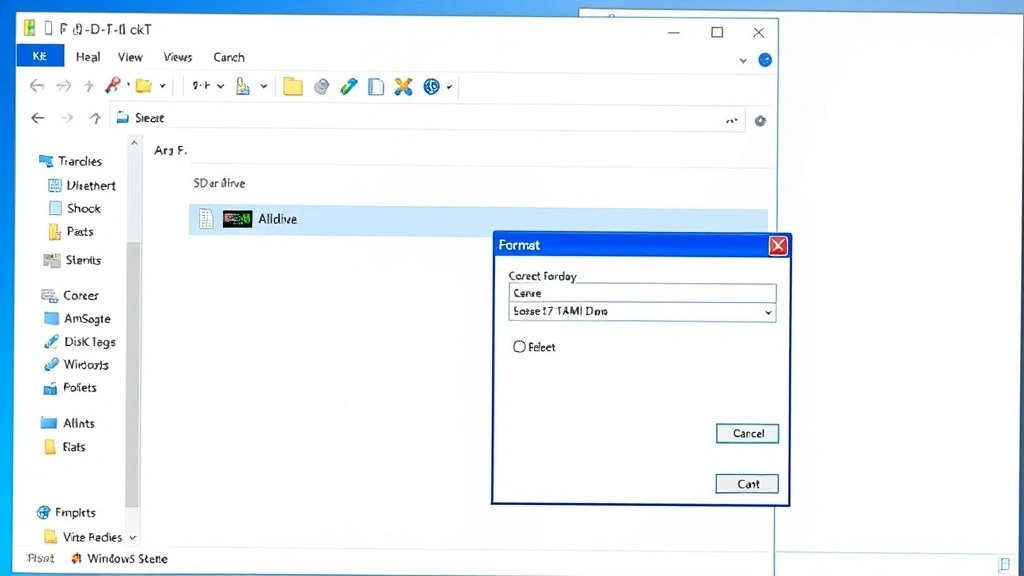Open the Fmpicts network item in the sidebar
Viewport: 1024px width, 576px height.
click(x=70, y=511)
